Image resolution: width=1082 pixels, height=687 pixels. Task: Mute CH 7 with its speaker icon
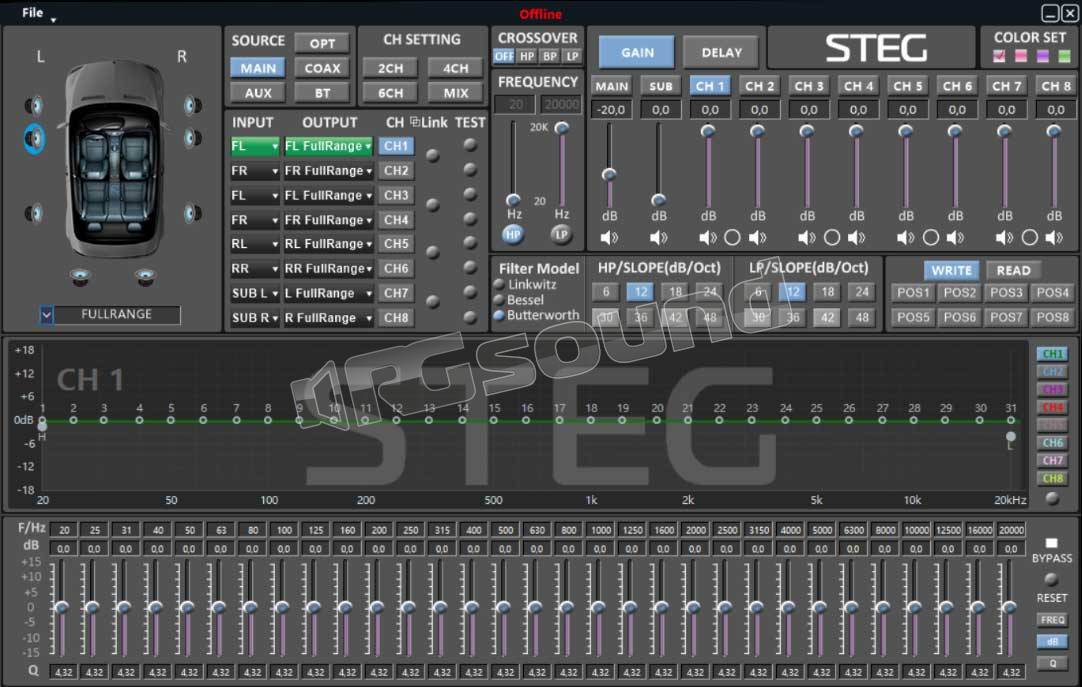coord(1005,238)
